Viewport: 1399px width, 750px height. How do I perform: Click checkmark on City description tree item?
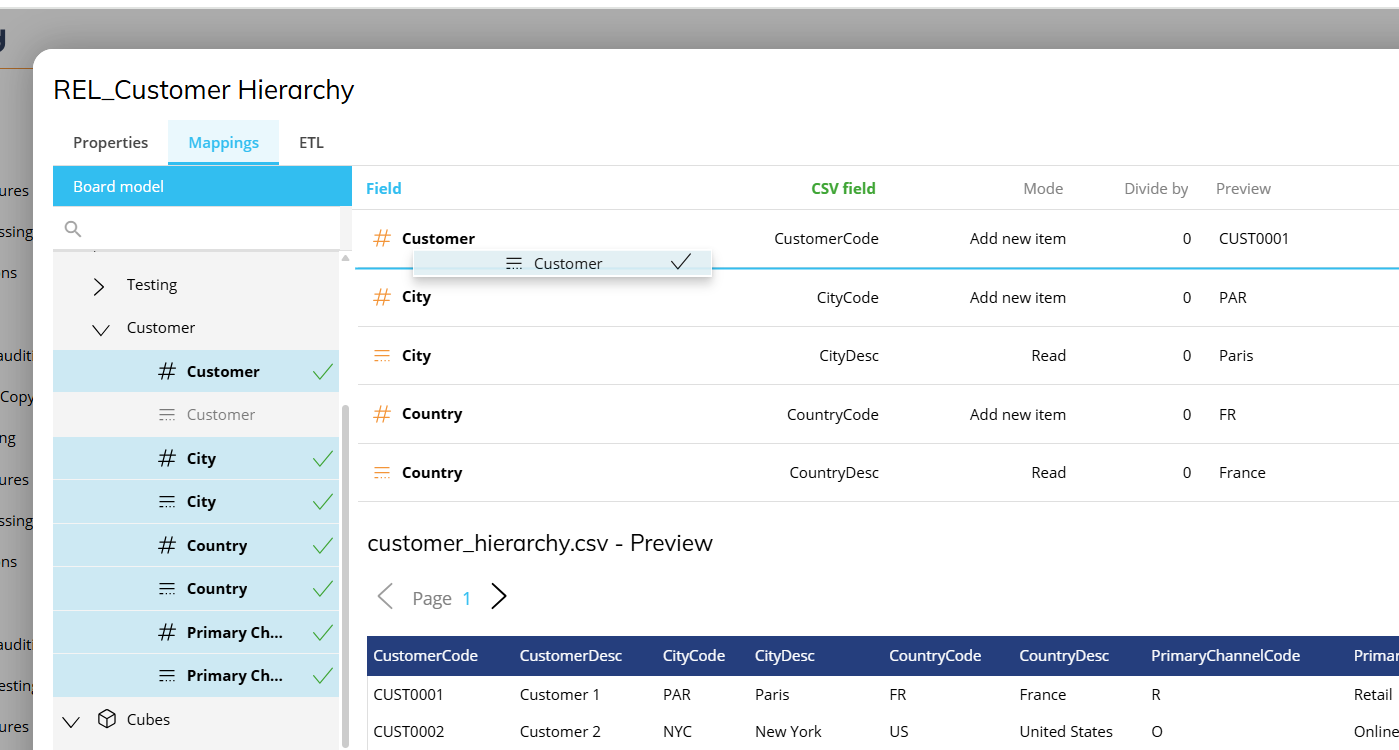point(322,502)
